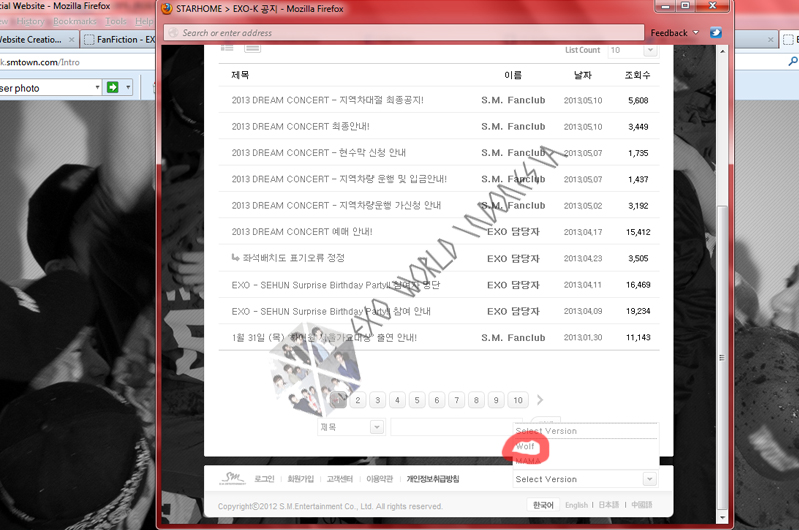Choose MAMA in version list
The height and width of the screenshot is (530, 799).
pyautogui.click(x=527, y=461)
